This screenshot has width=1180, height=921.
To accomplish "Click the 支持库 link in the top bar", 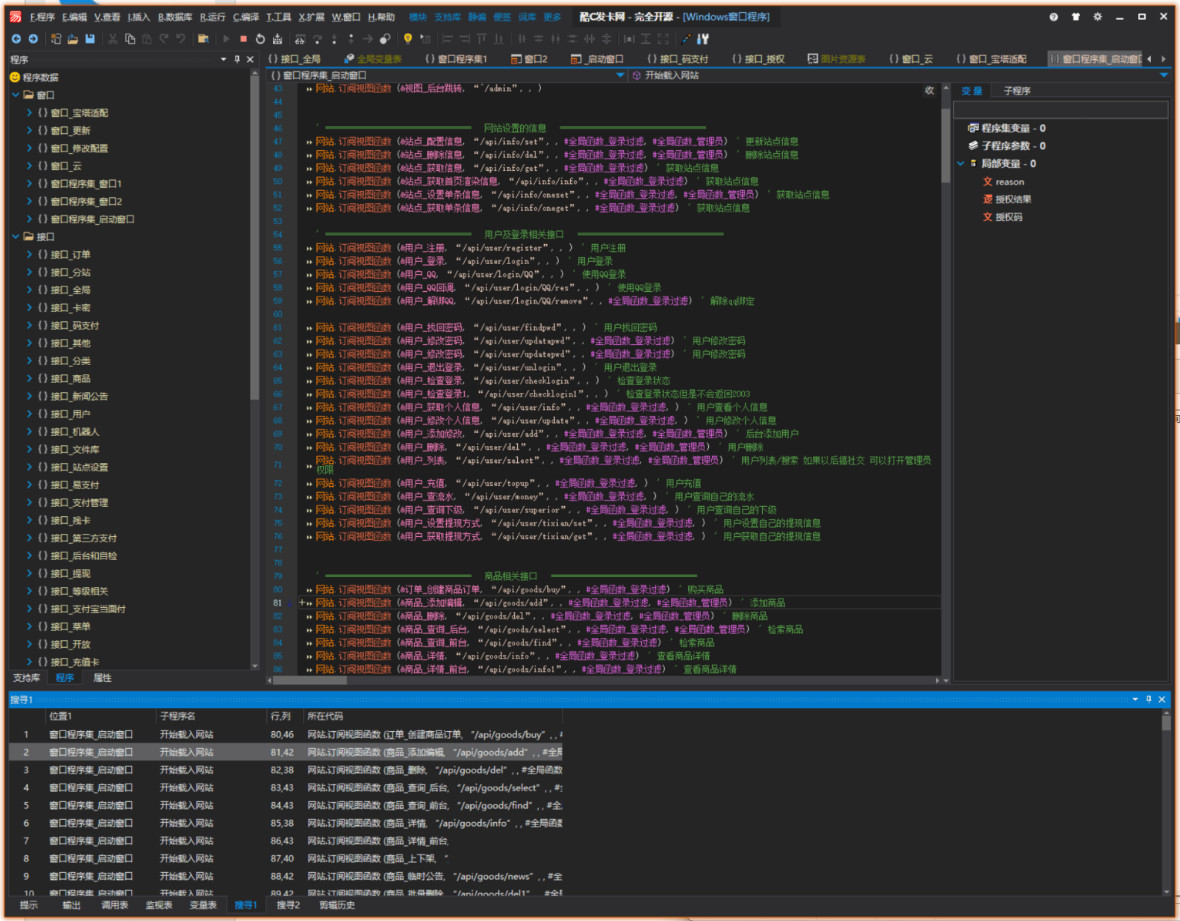I will [x=448, y=17].
